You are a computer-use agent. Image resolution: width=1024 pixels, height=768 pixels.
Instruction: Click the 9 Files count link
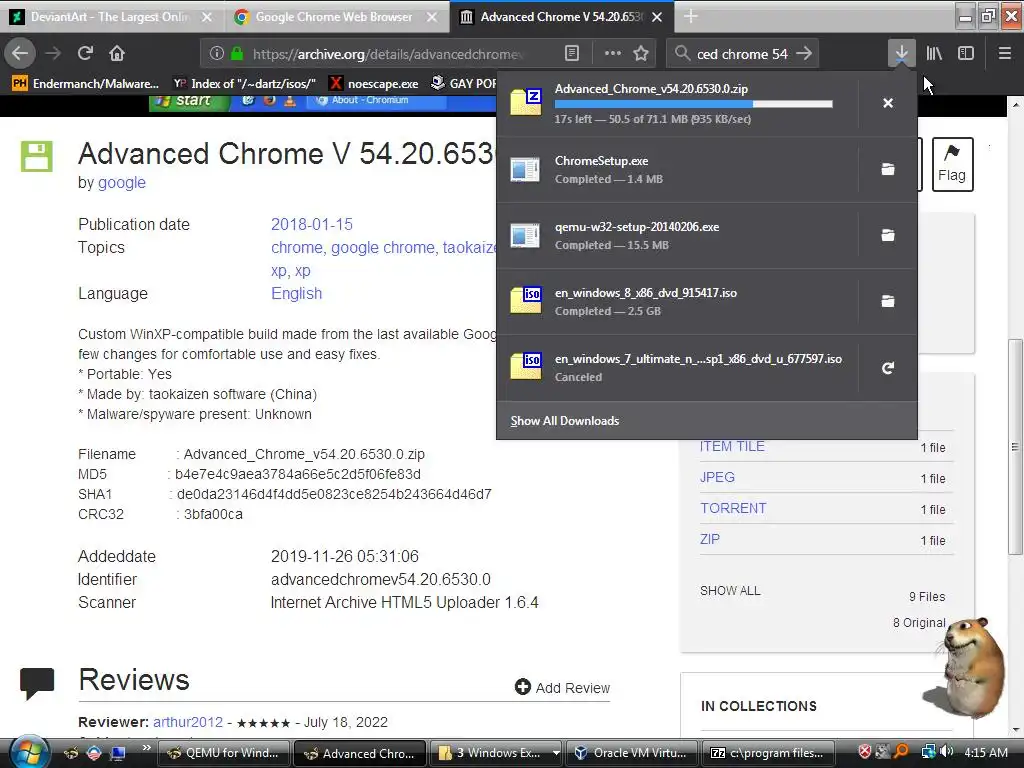tap(927, 597)
